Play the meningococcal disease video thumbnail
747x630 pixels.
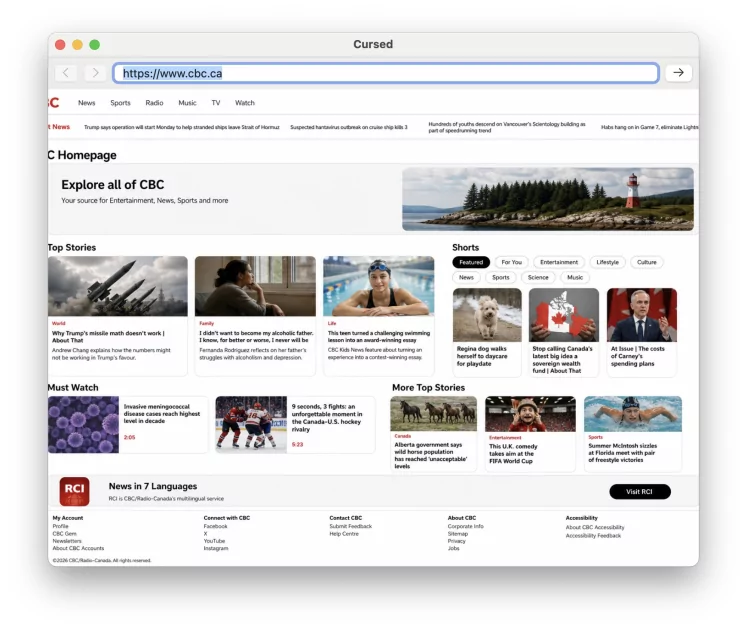[x=83, y=425]
